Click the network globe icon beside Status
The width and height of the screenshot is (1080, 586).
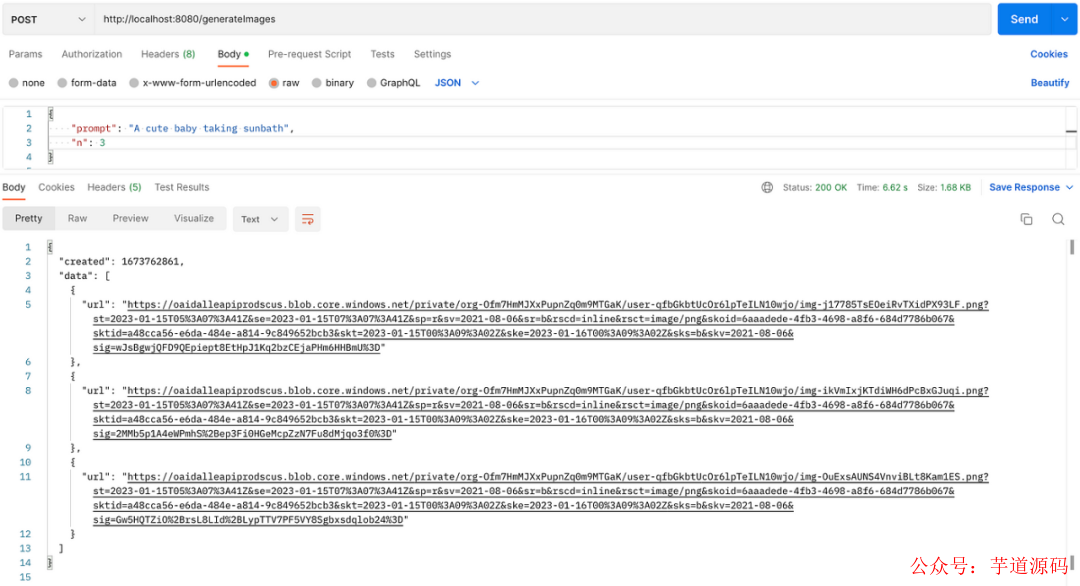(x=767, y=187)
